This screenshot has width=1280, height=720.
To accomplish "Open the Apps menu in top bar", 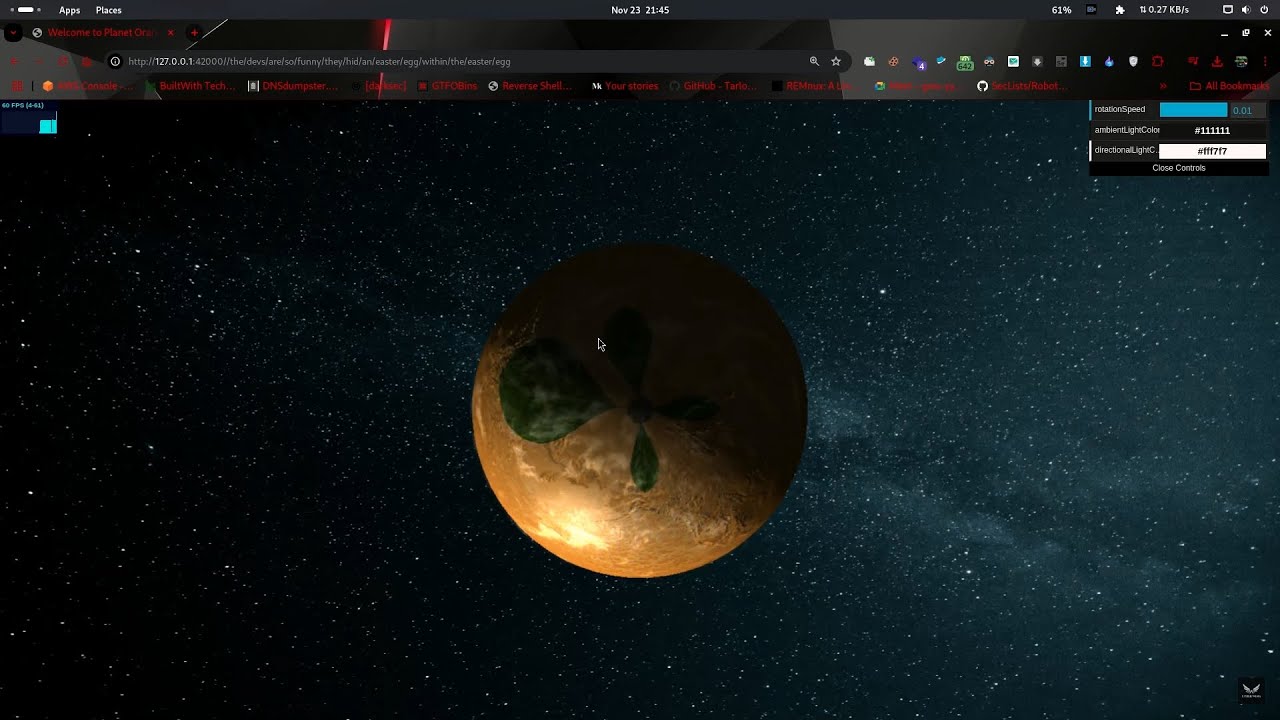I will [x=69, y=10].
